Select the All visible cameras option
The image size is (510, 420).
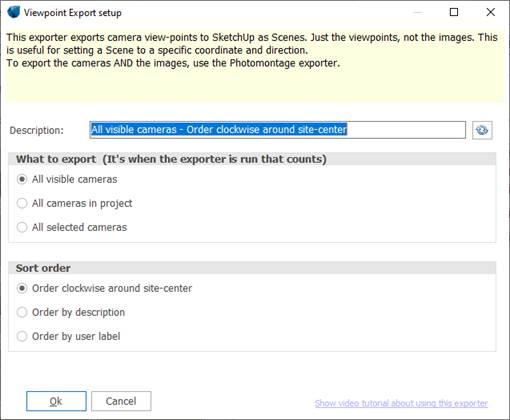[67, 179]
